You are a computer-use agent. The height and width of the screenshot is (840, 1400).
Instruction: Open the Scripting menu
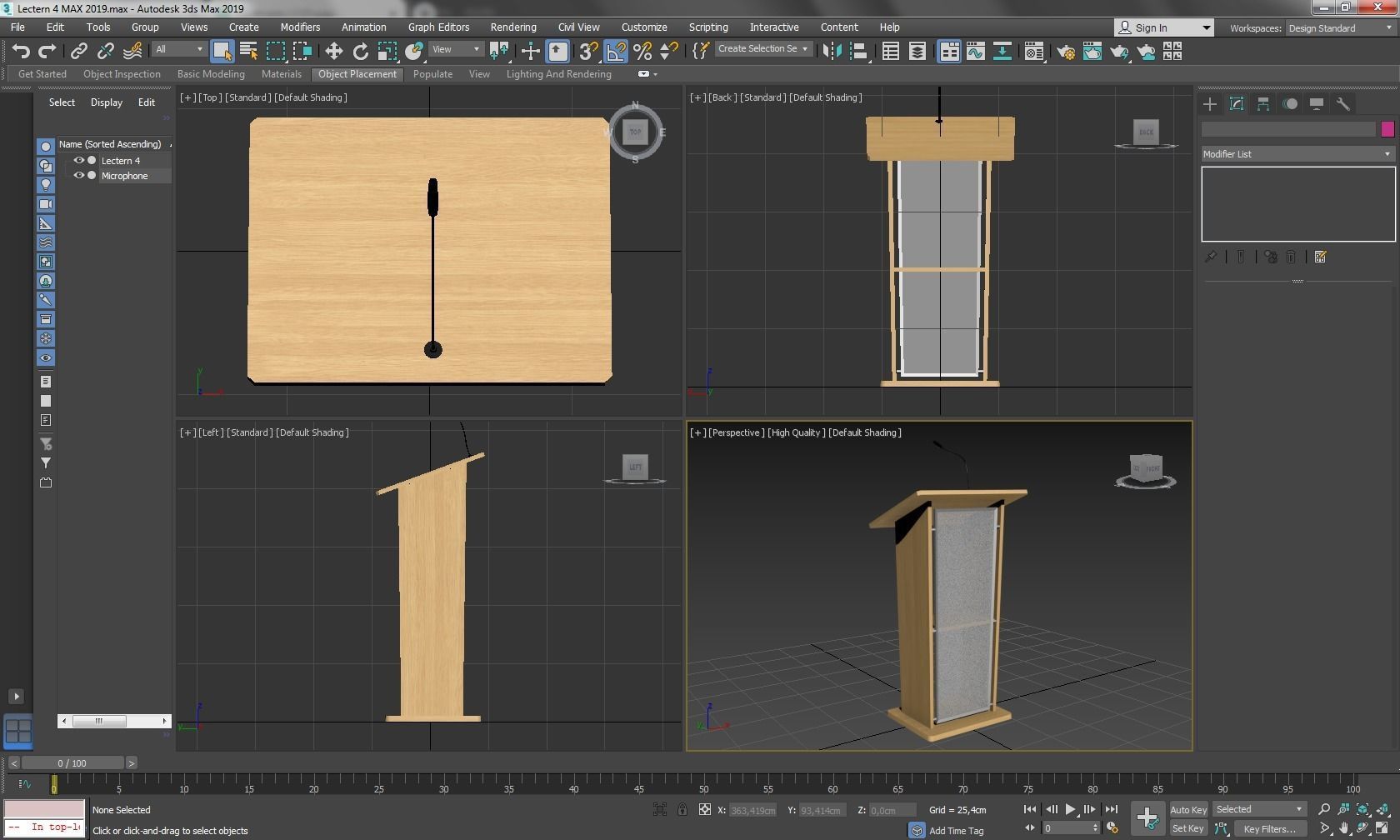pyautogui.click(x=708, y=27)
